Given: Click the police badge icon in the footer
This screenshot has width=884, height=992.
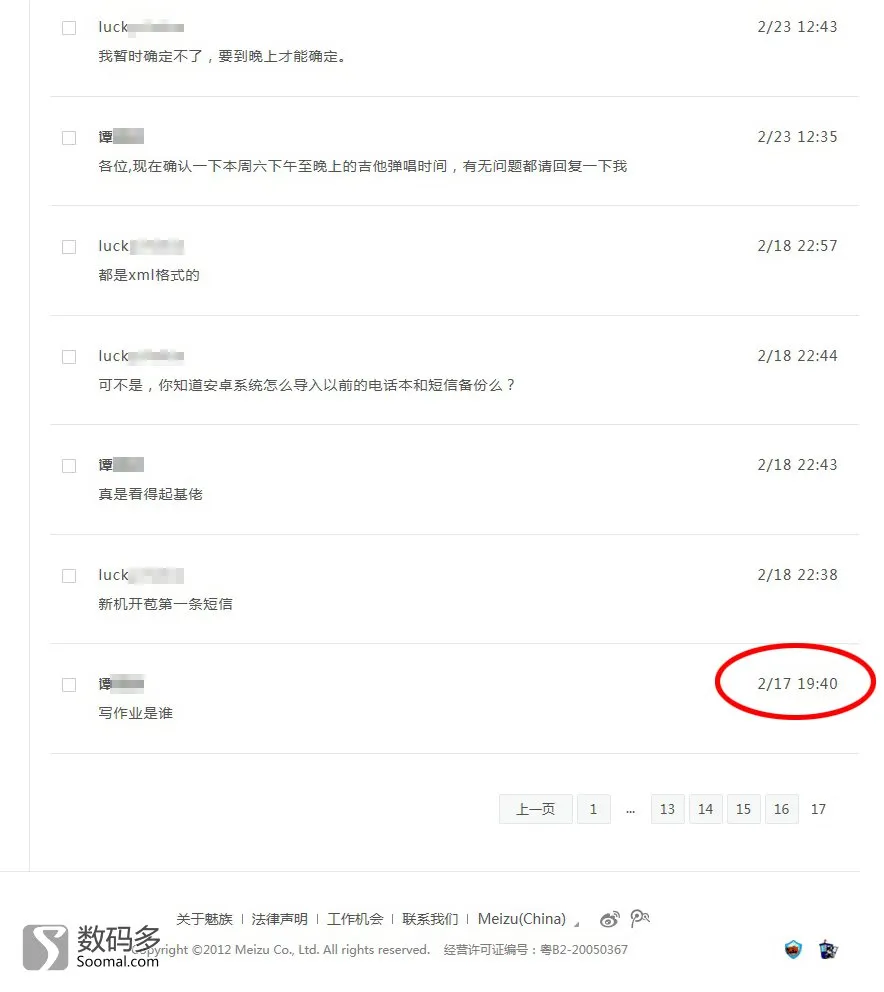Looking at the screenshot, I should 828,949.
